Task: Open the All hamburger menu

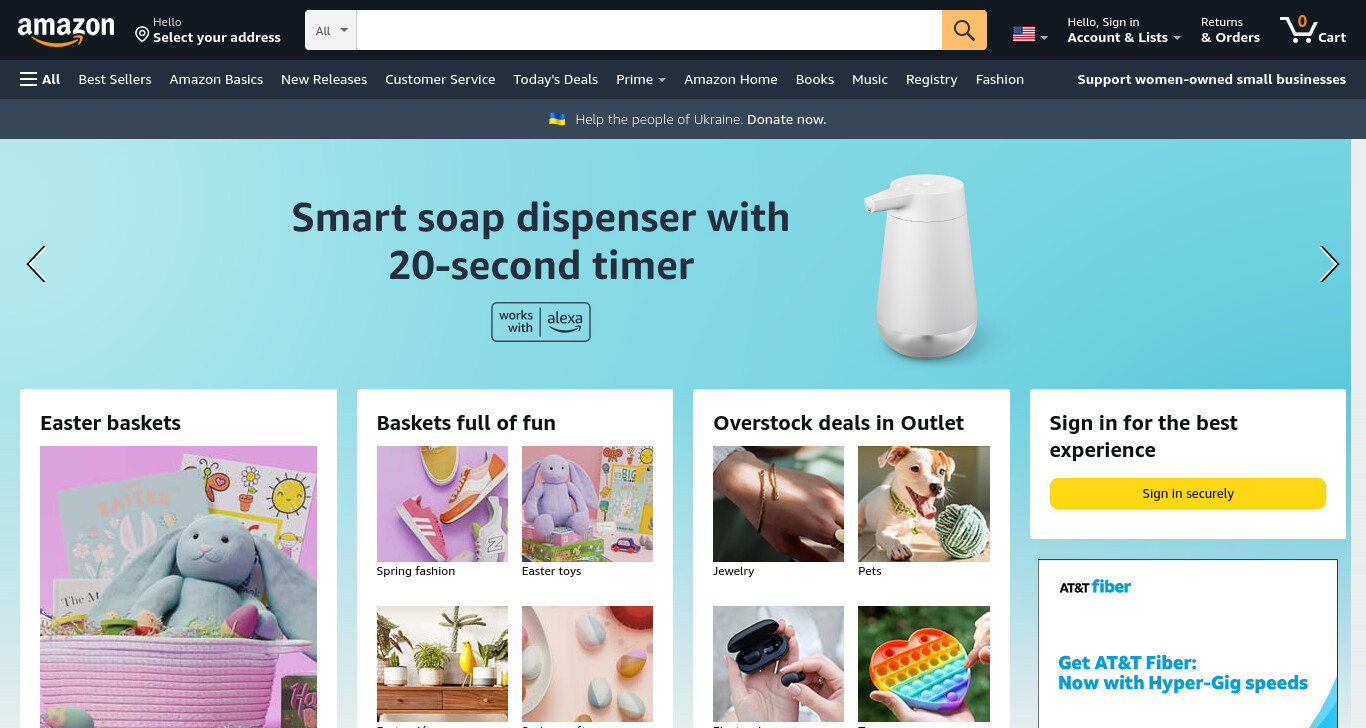Action: pos(40,79)
